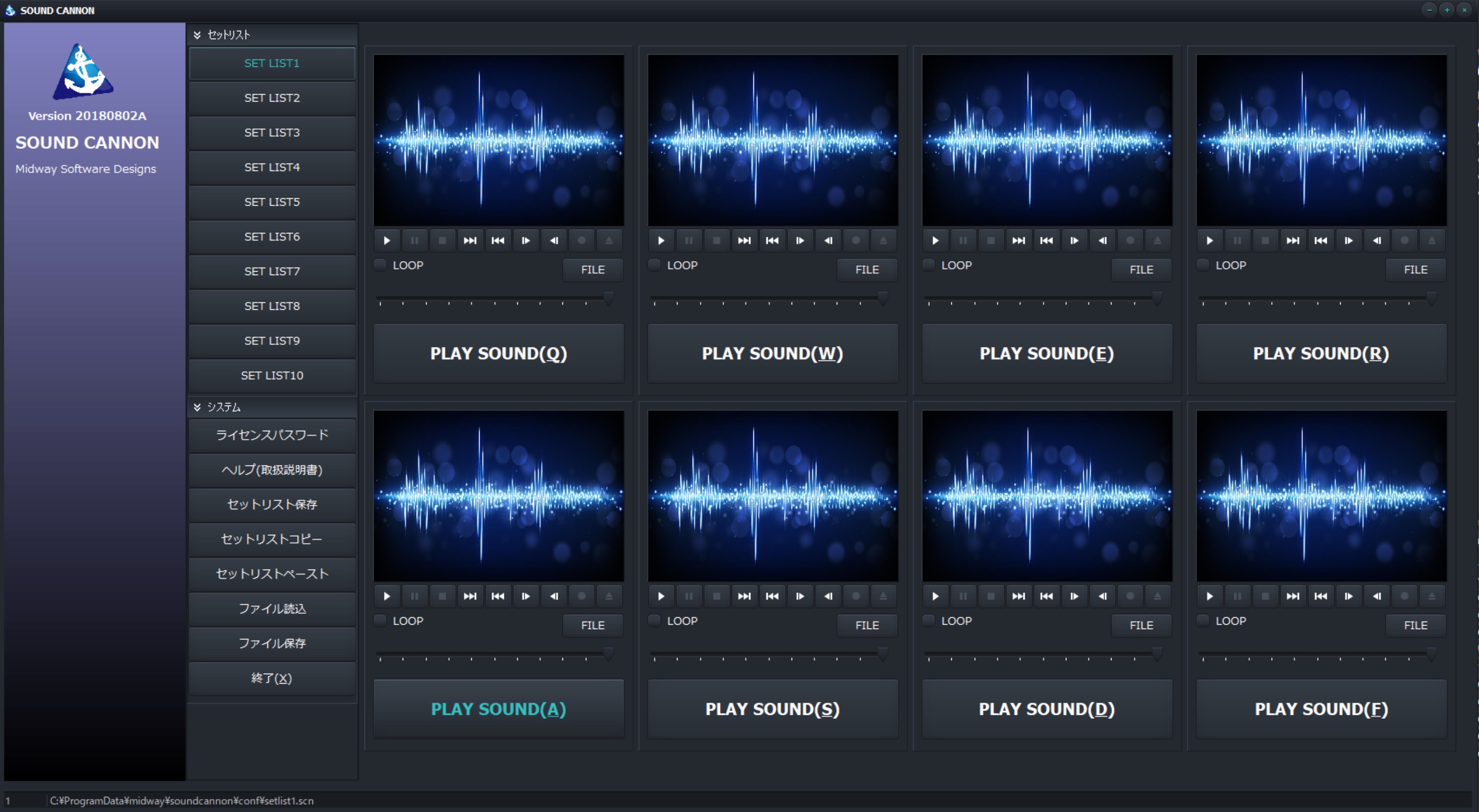Screen dimensions: 1479x812
Task: Click the eject icon in the PLAY SOUND(E) player
Action: (1158, 240)
